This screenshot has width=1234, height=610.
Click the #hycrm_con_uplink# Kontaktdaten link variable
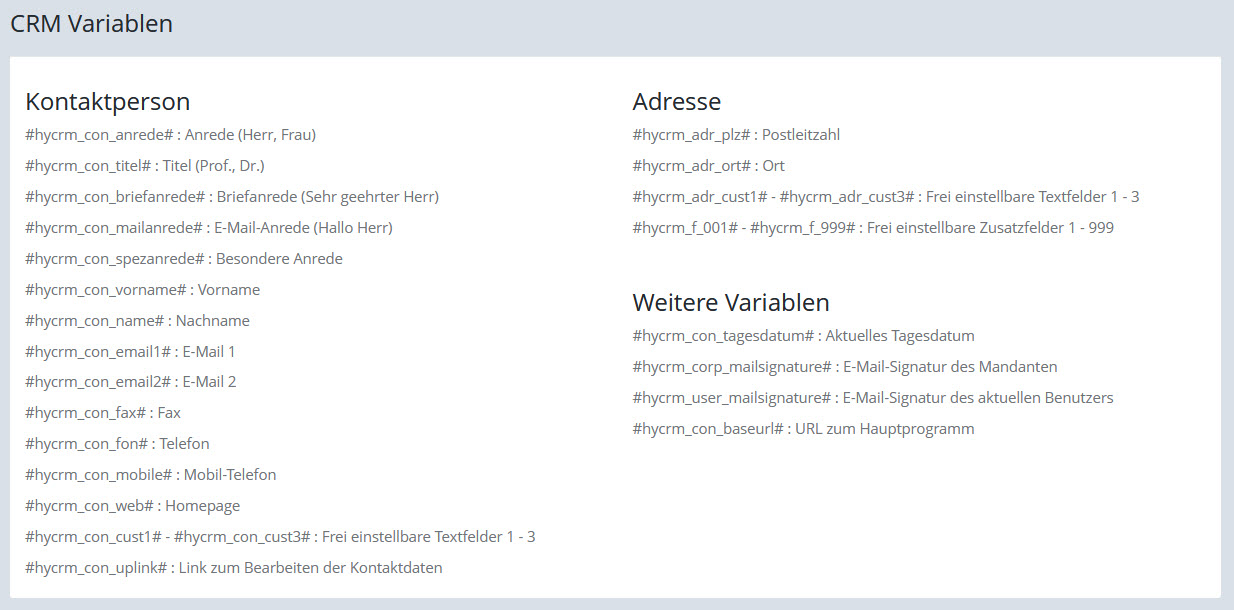click(233, 568)
